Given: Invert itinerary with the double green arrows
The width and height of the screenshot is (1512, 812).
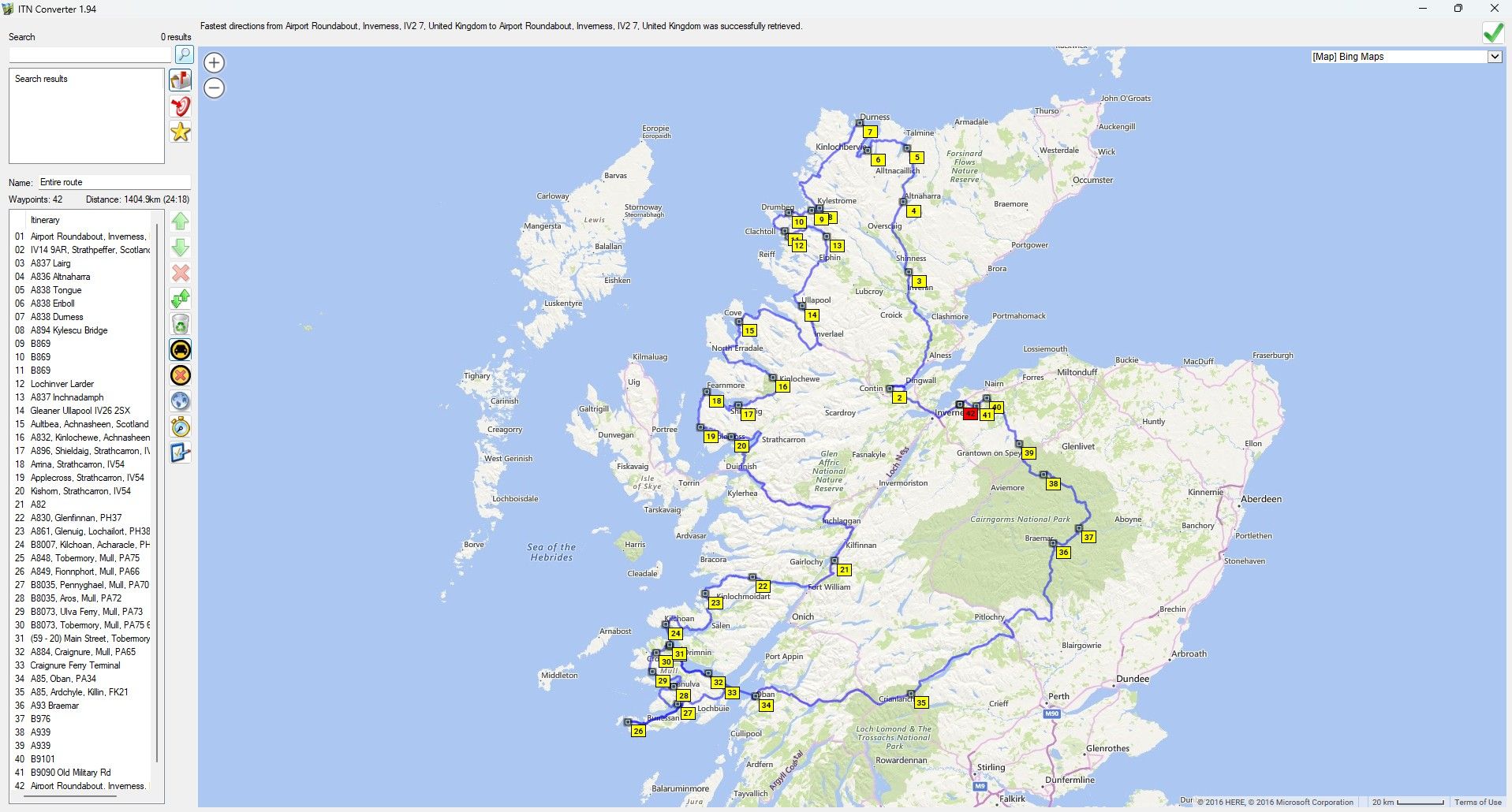Looking at the screenshot, I should [181, 299].
